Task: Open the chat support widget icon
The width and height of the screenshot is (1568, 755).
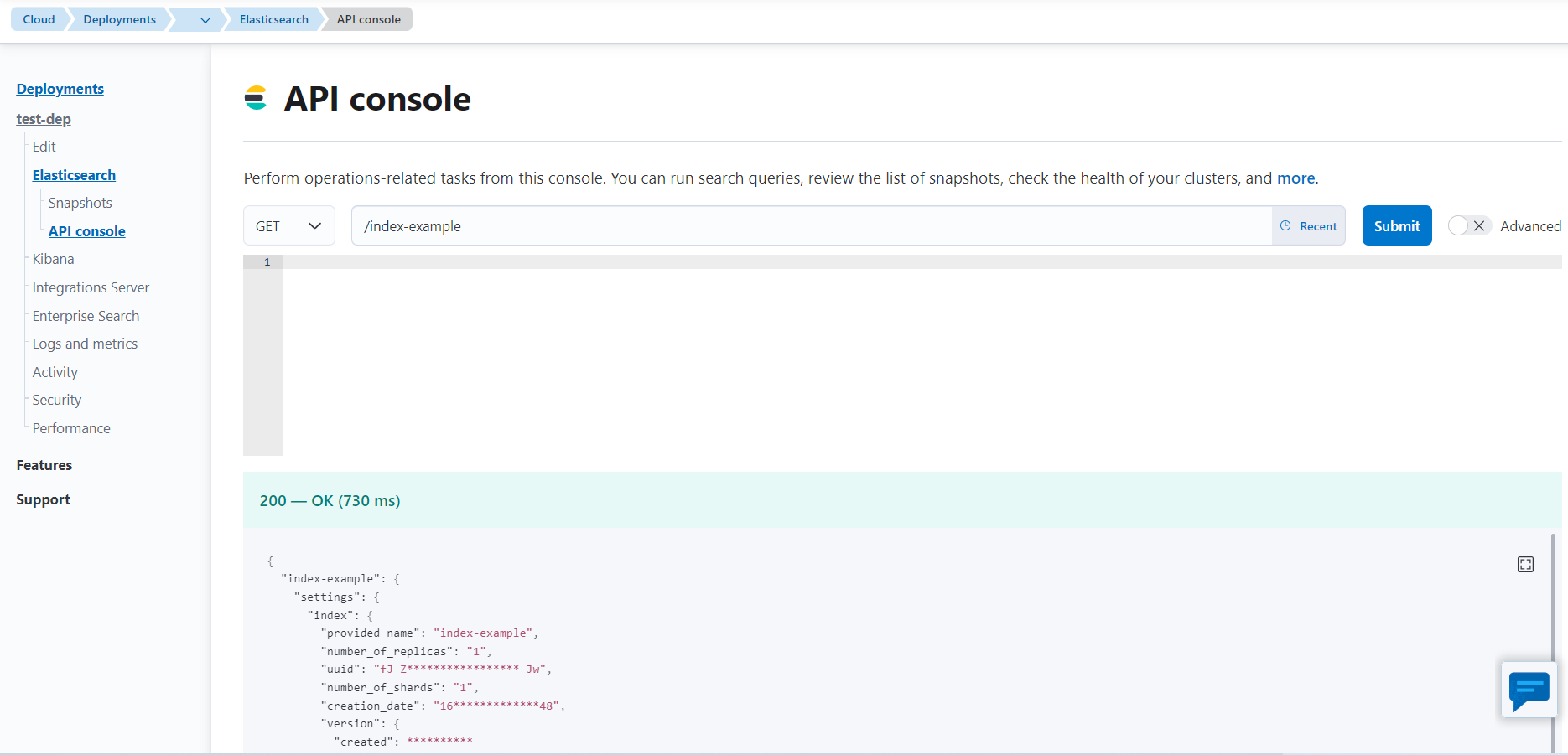Action: coord(1529,690)
